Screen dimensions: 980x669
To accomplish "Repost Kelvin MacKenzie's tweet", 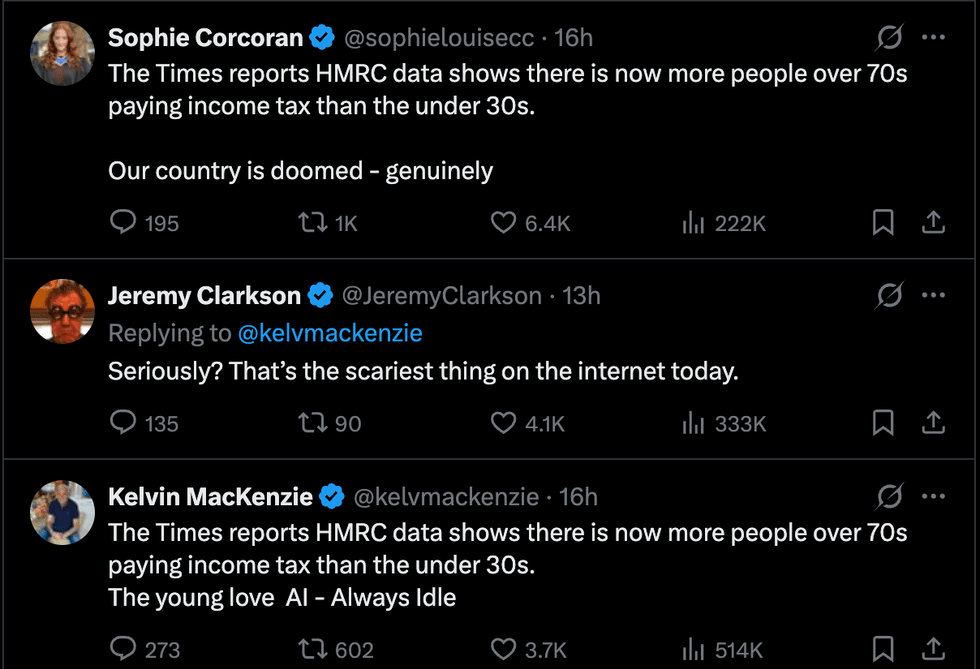I will 312,650.
